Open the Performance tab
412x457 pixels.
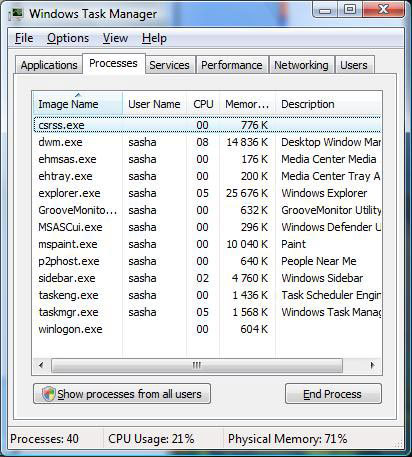(232, 65)
